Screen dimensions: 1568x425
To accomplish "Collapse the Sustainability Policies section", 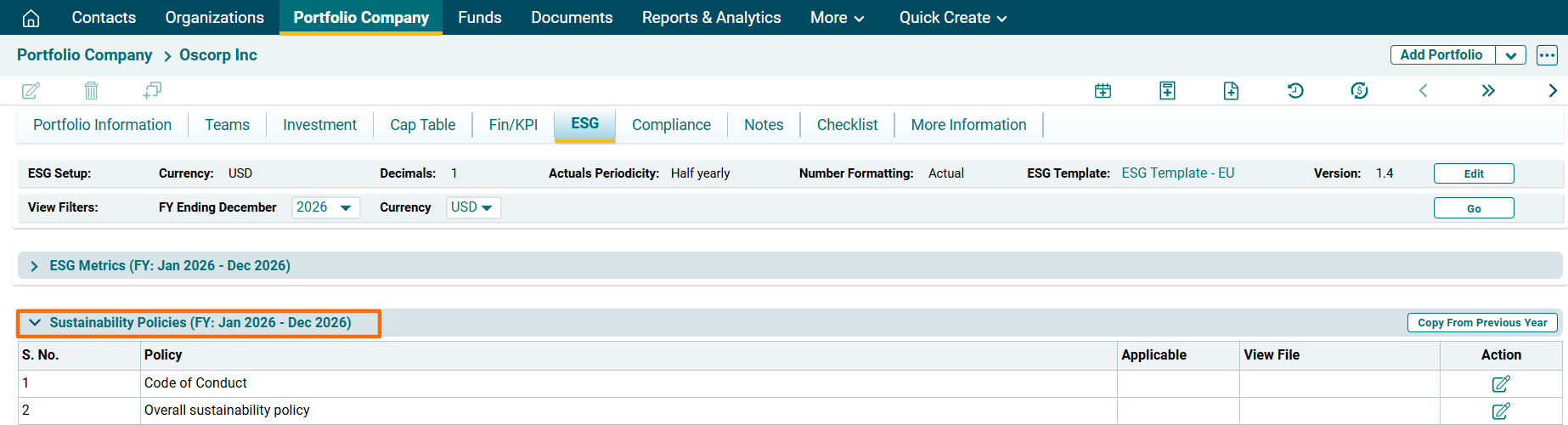I will [35, 323].
